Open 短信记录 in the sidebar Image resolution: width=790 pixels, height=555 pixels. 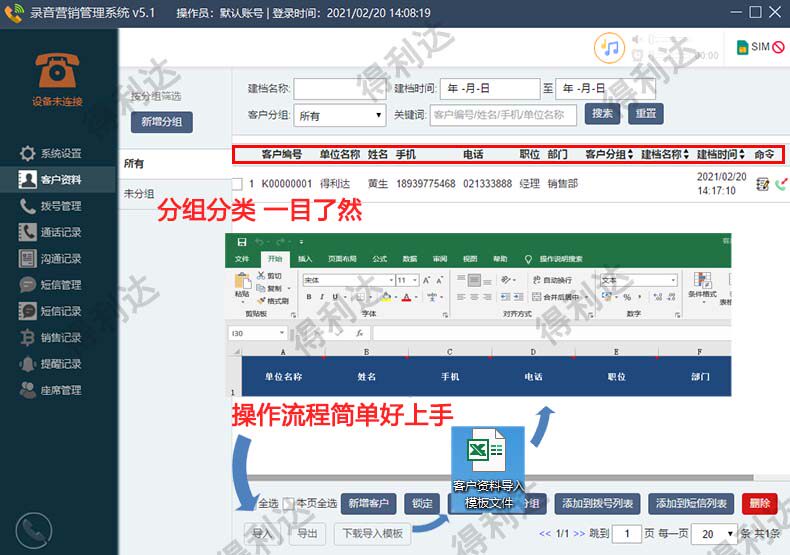pyautogui.click(x=50, y=311)
